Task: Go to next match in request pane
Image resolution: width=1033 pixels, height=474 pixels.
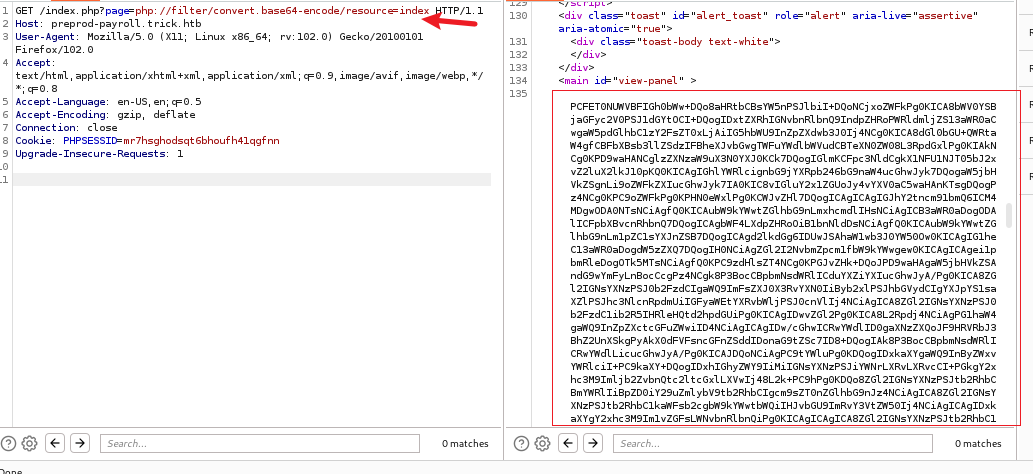Action: pyautogui.click(x=80, y=443)
